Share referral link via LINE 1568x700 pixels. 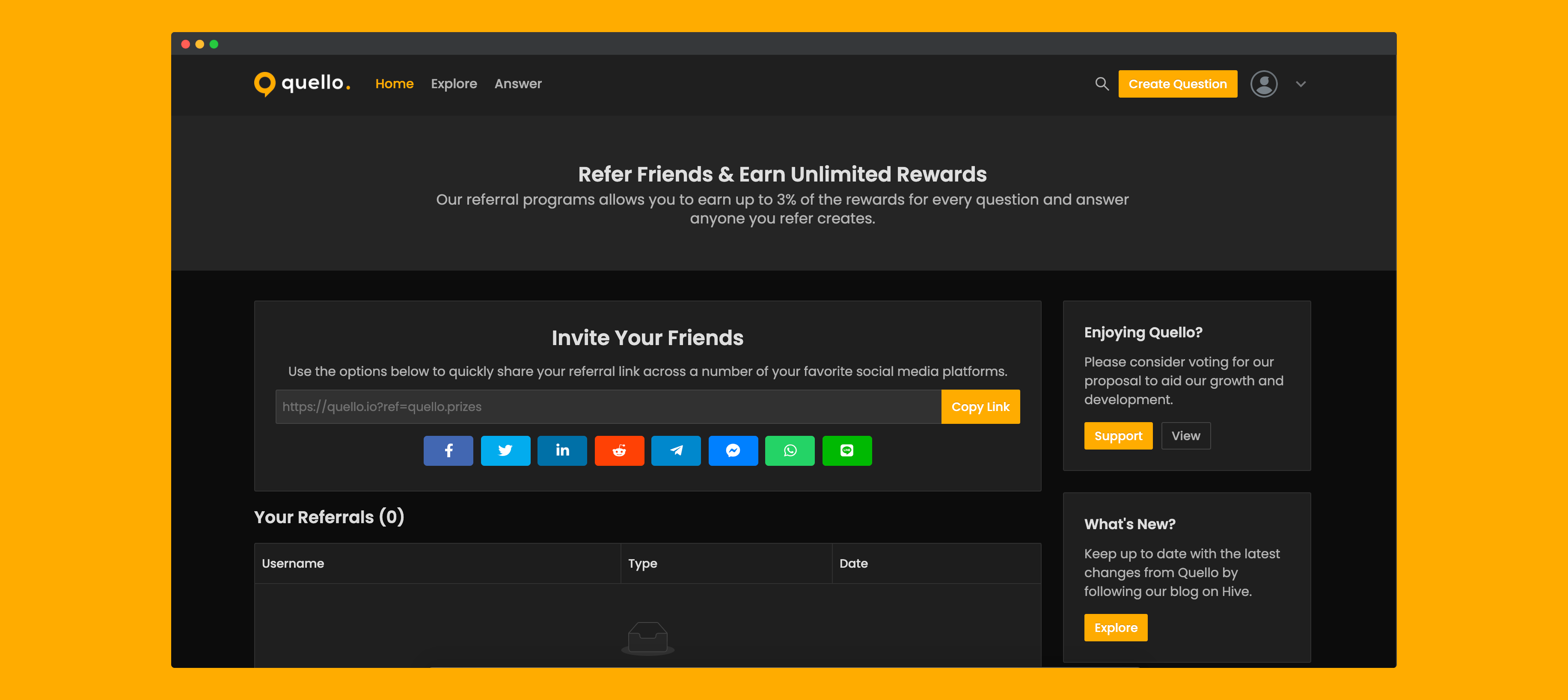[847, 451]
